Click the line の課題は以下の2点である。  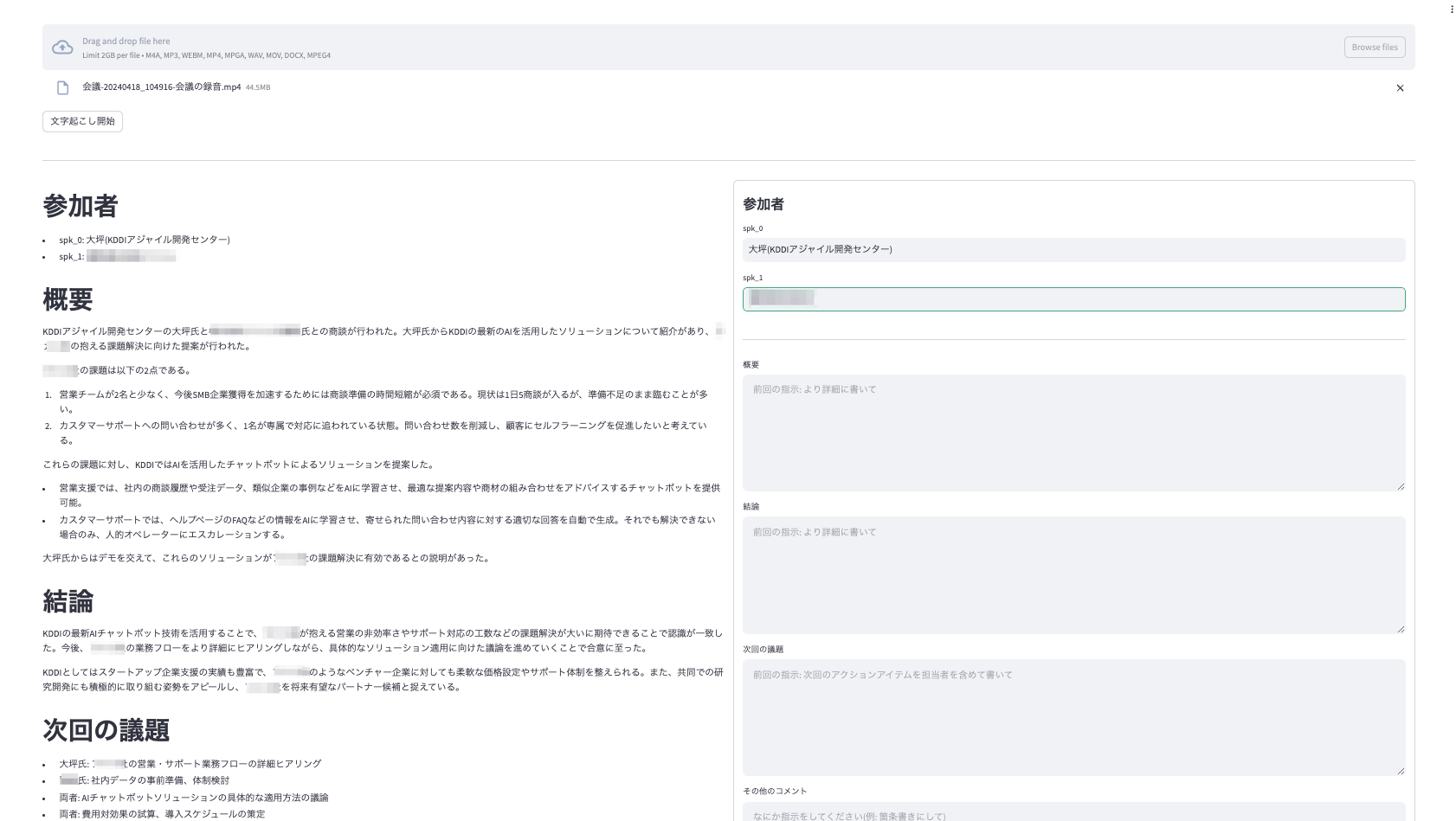118,370
